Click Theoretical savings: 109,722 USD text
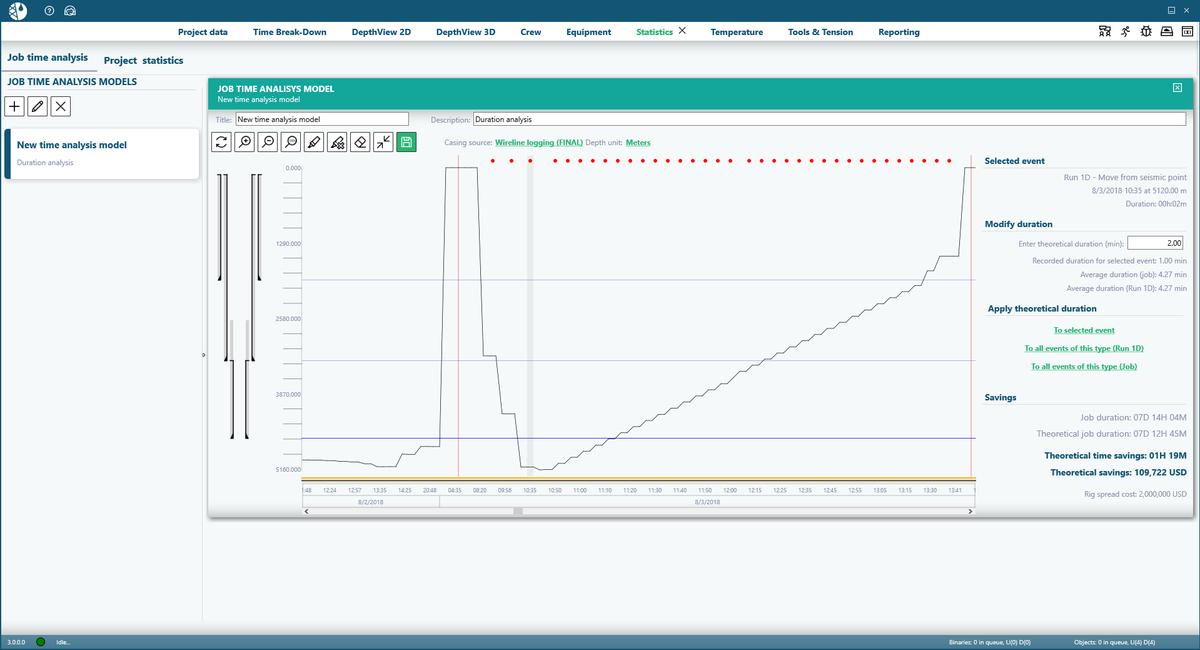Viewport: 1200px width, 650px height. tap(1118, 472)
